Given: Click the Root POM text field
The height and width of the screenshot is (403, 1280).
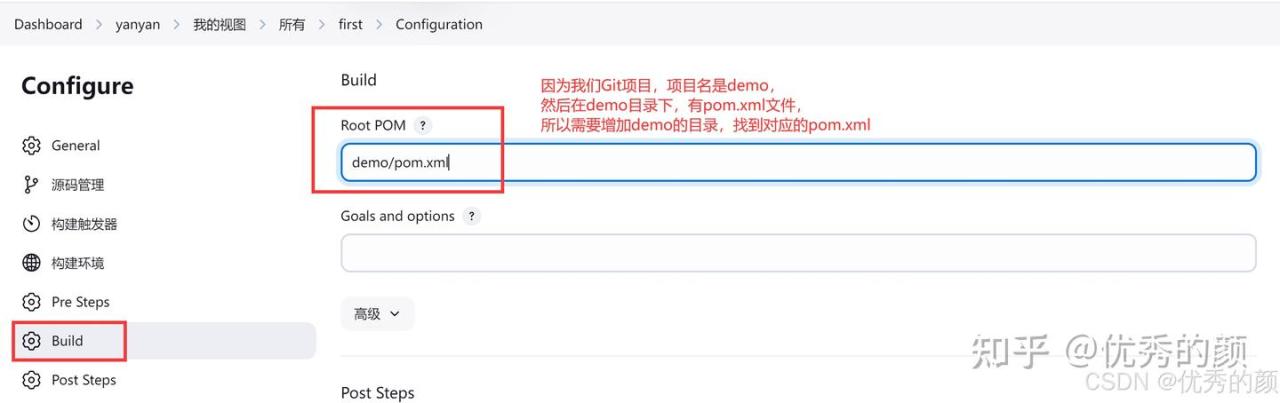Looking at the screenshot, I should point(797,162).
